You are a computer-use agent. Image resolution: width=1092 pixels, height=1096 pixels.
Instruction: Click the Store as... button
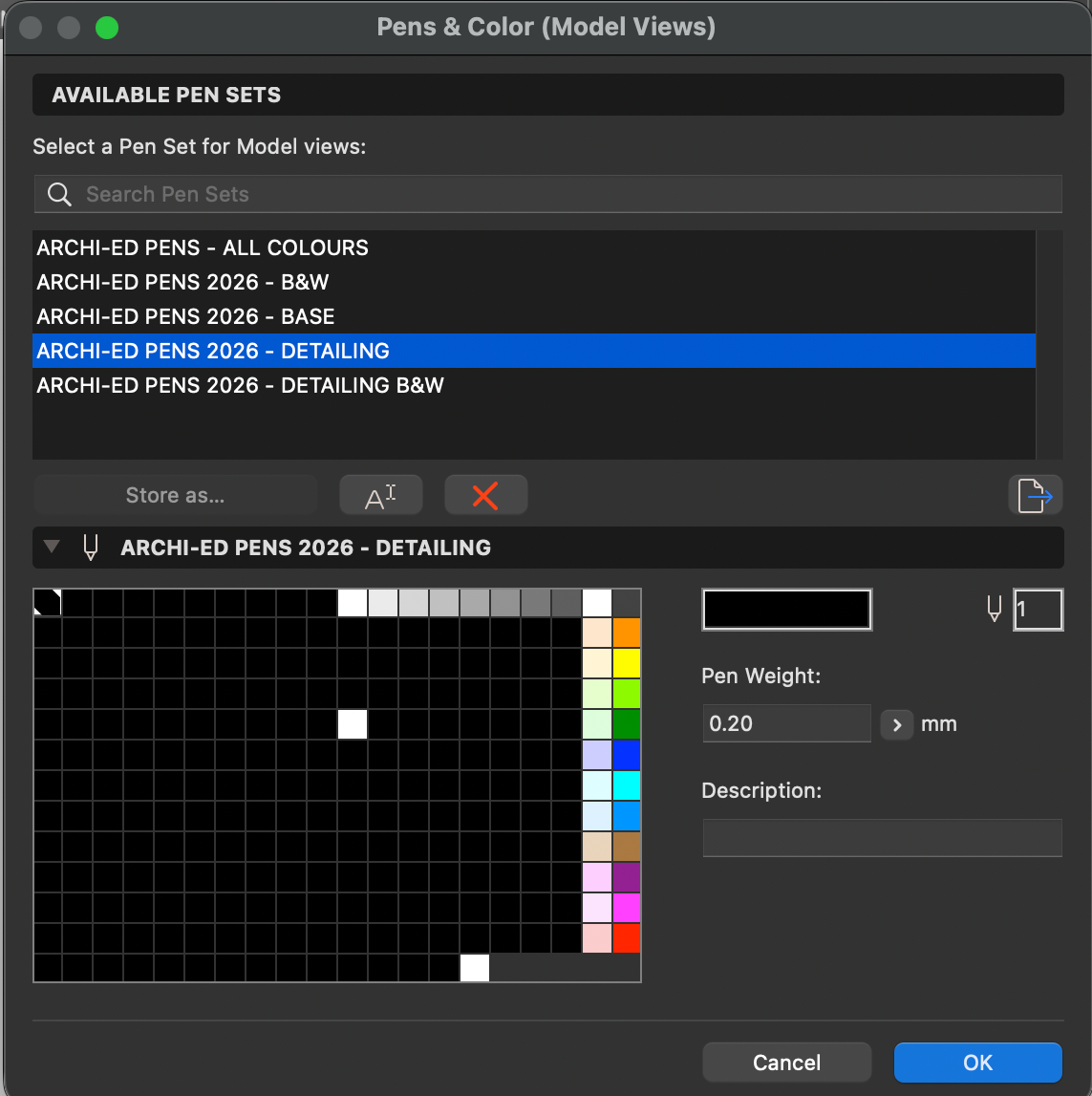click(175, 496)
